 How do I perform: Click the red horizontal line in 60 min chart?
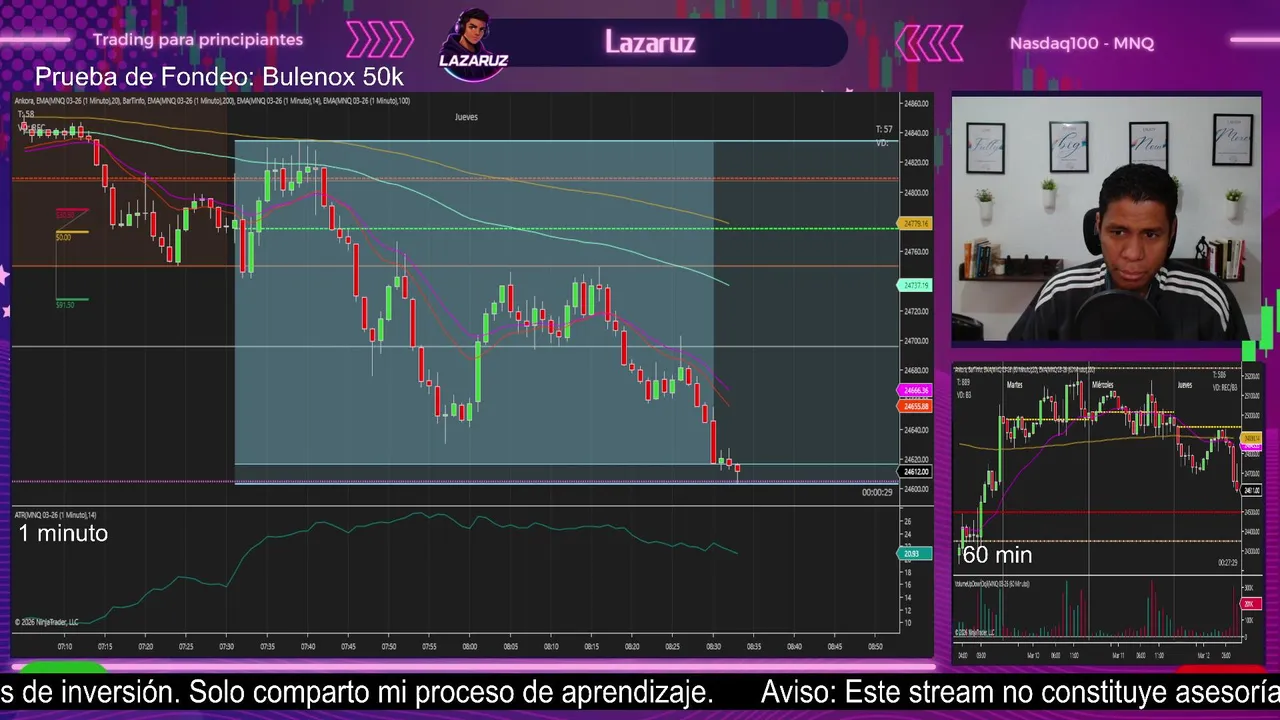pyautogui.click(x=1099, y=512)
